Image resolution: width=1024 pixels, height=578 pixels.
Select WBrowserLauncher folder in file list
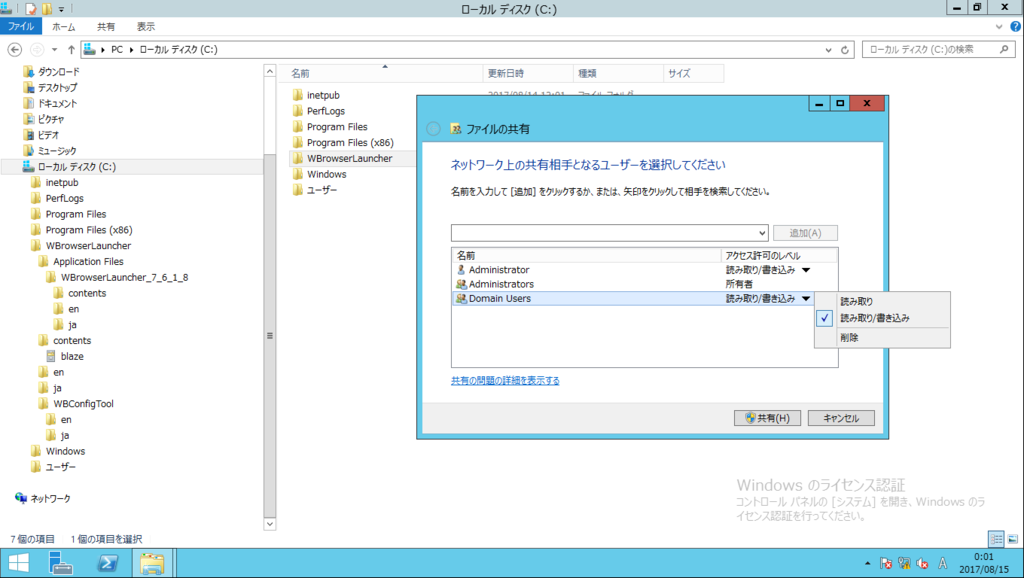point(351,158)
